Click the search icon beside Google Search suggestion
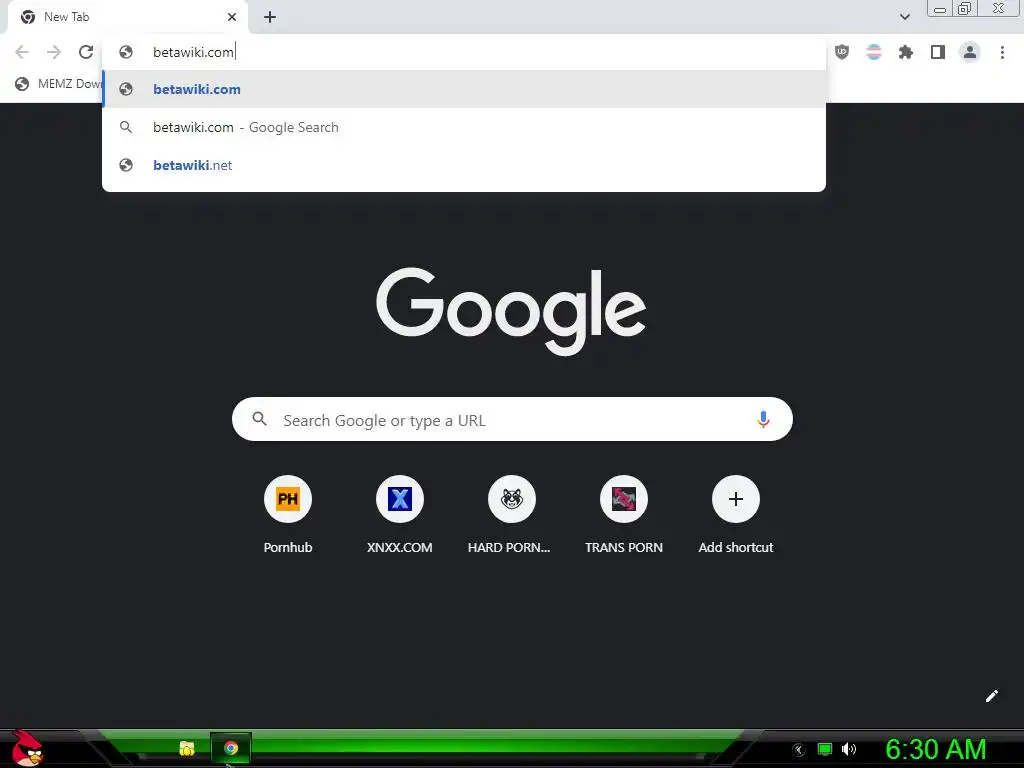This screenshot has width=1024, height=768. [126, 127]
